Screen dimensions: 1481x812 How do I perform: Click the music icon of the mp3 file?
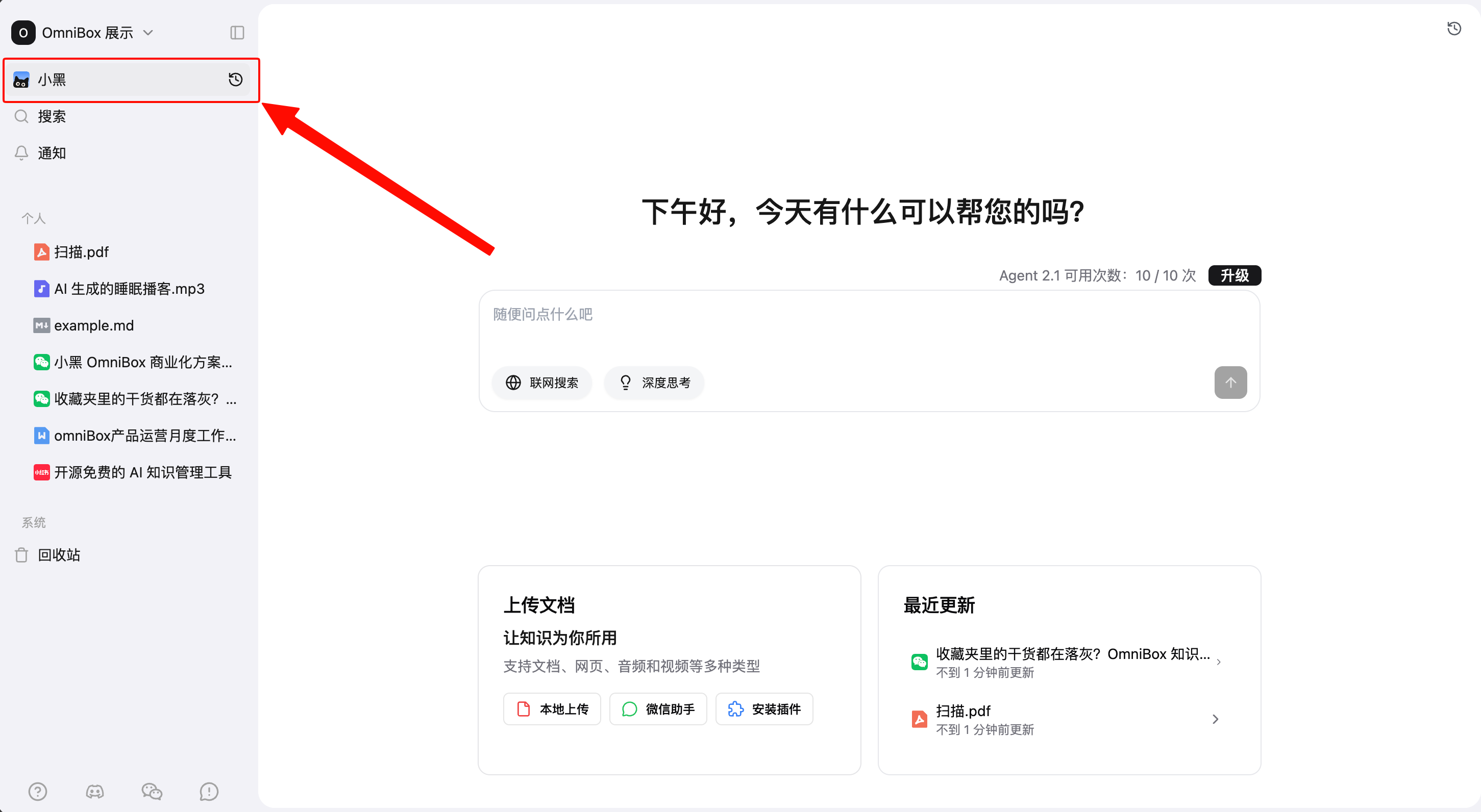[x=41, y=289]
